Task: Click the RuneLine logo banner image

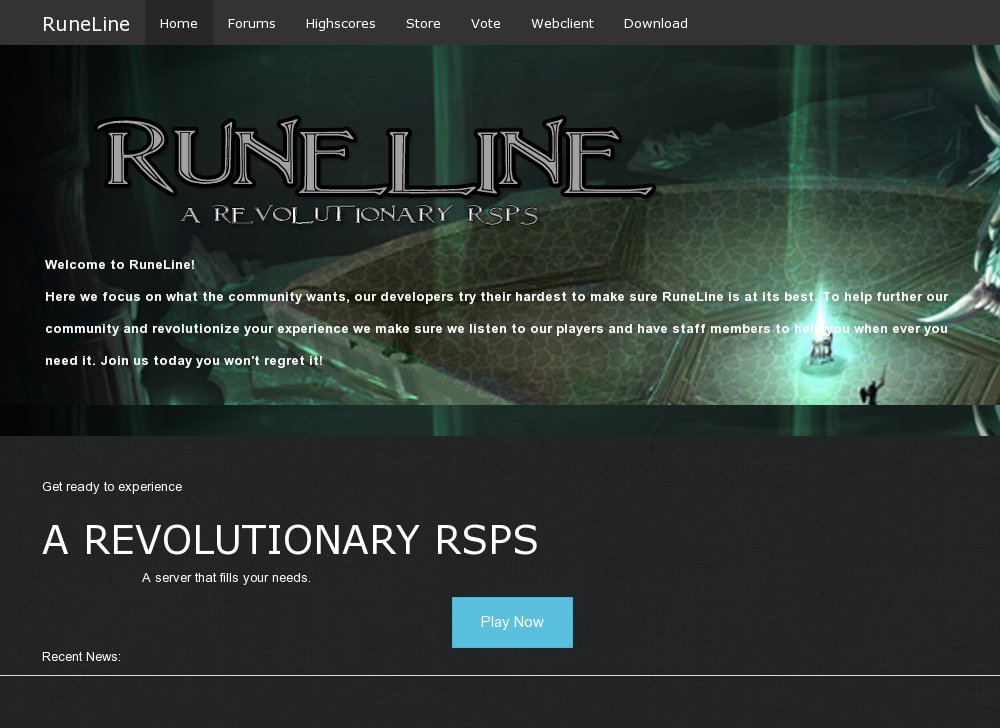Action: (375, 171)
